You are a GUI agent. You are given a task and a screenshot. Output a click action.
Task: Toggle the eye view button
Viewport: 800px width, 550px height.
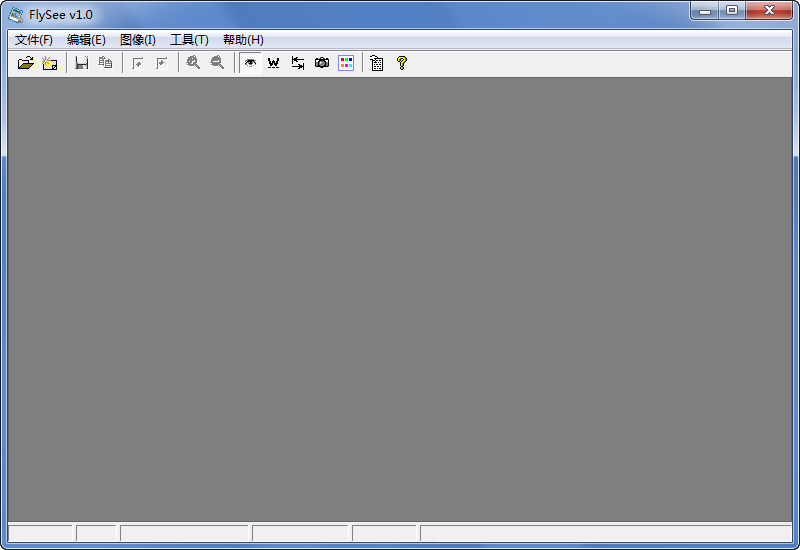point(250,63)
